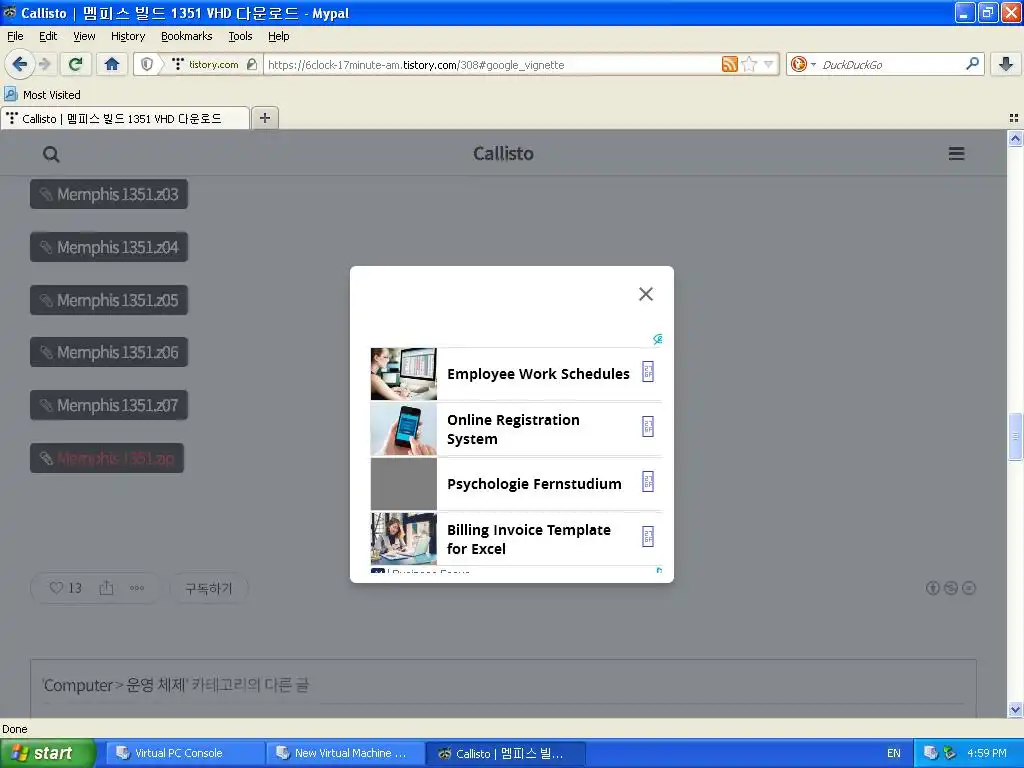Go back with the browser Back arrow

pos(19,64)
